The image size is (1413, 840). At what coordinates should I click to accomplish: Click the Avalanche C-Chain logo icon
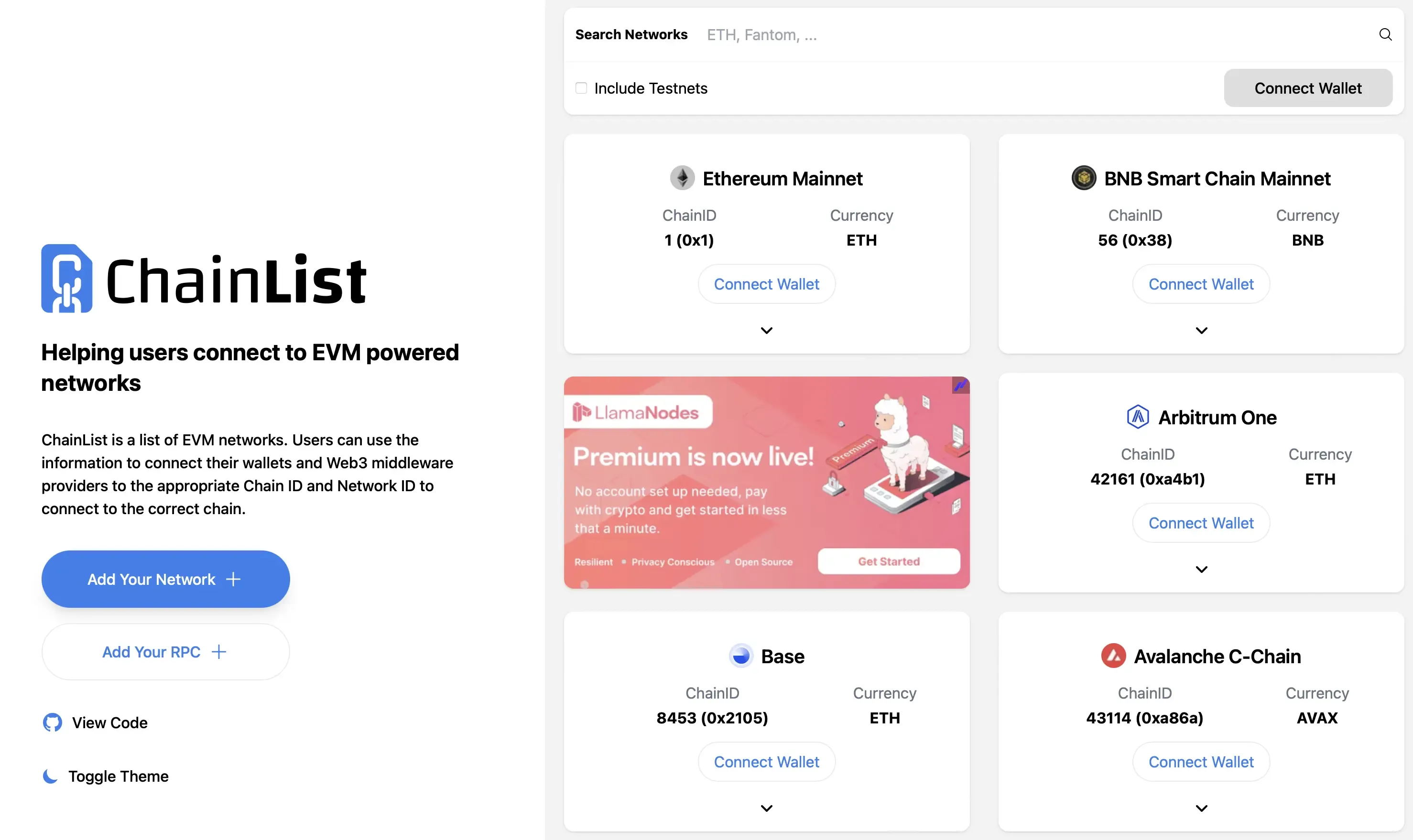coord(1113,656)
